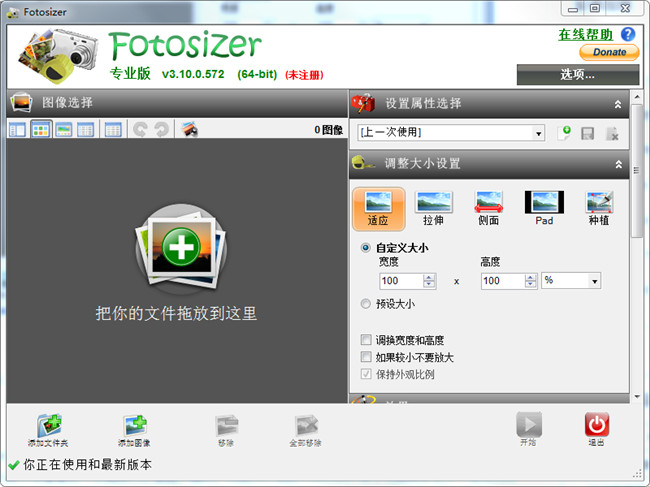The width and height of the screenshot is (650, 487).
Task: Click the Donate button
Action: click(x=609, y=52)
